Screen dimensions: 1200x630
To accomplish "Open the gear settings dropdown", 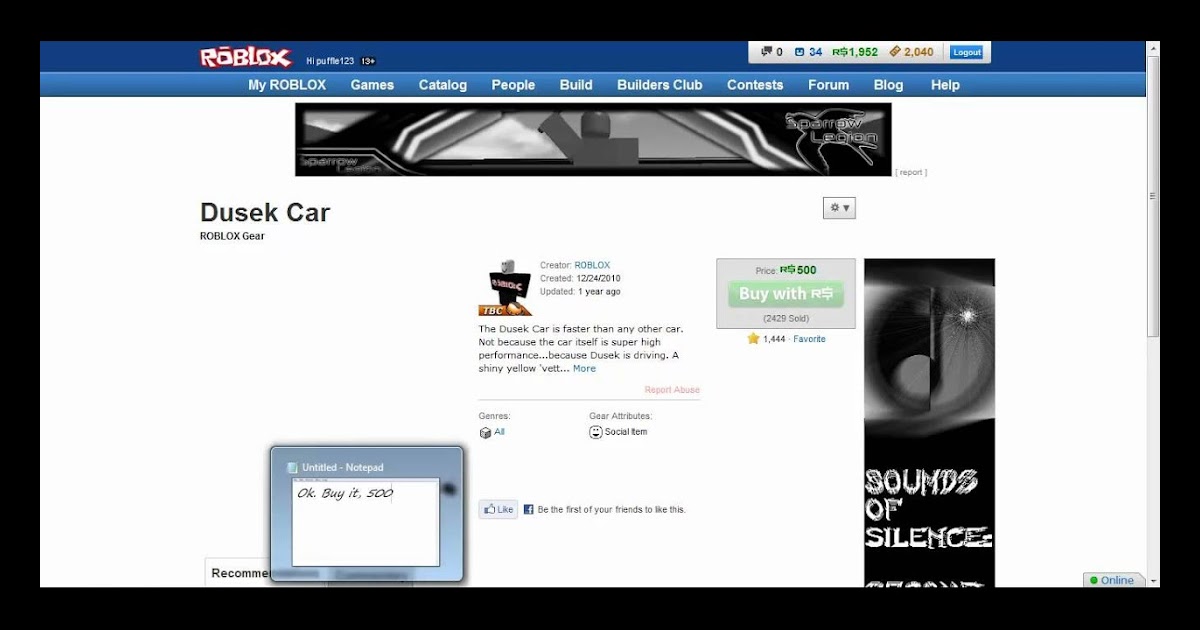I will pyautogui.click(x=839, y=208).
